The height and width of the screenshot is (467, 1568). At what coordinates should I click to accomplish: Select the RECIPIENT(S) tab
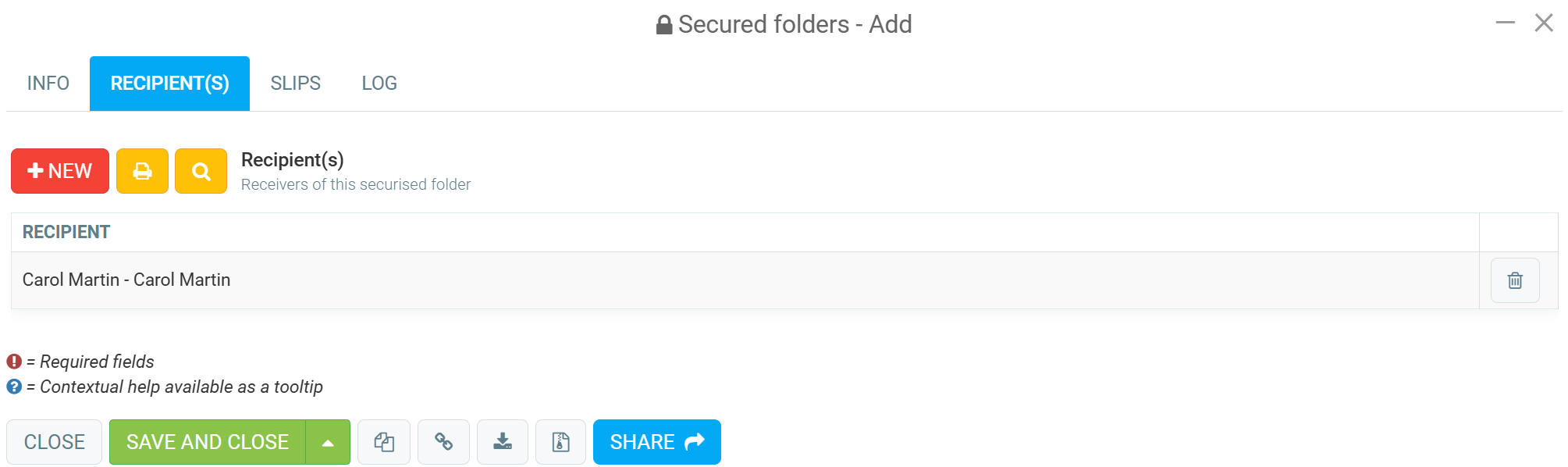(169, 84)
